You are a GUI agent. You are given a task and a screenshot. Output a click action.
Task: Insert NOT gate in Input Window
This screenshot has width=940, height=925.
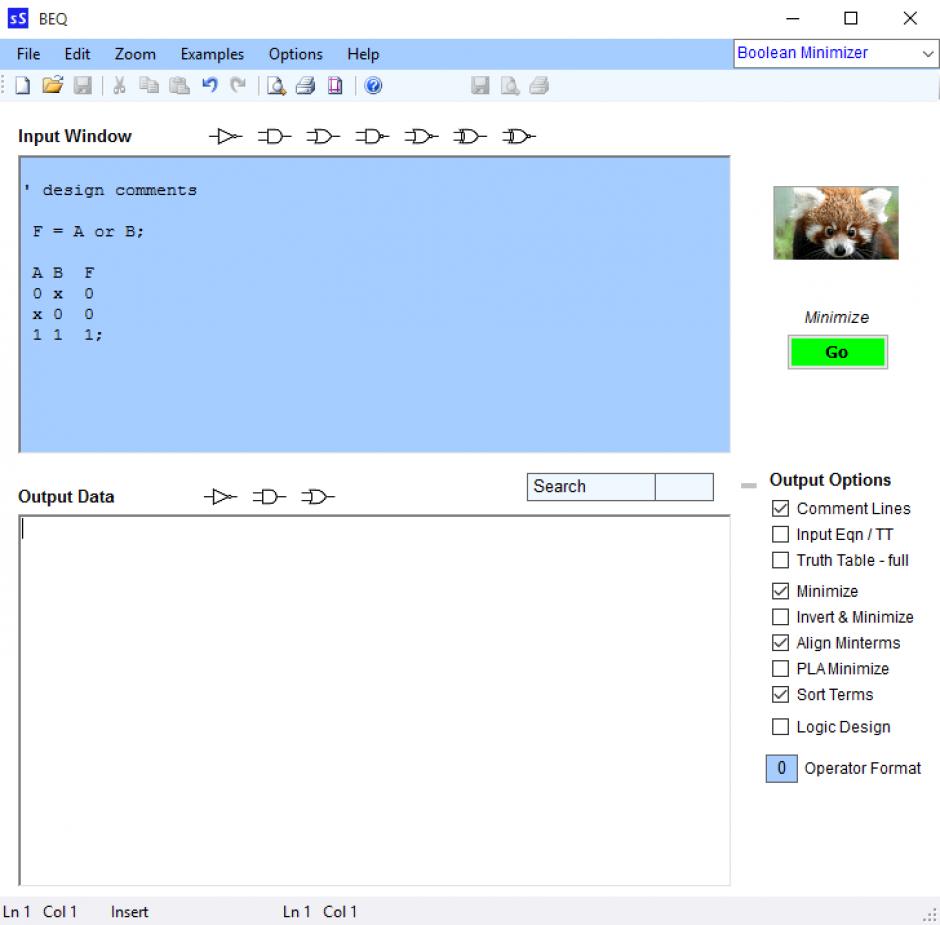pos(227,136)
